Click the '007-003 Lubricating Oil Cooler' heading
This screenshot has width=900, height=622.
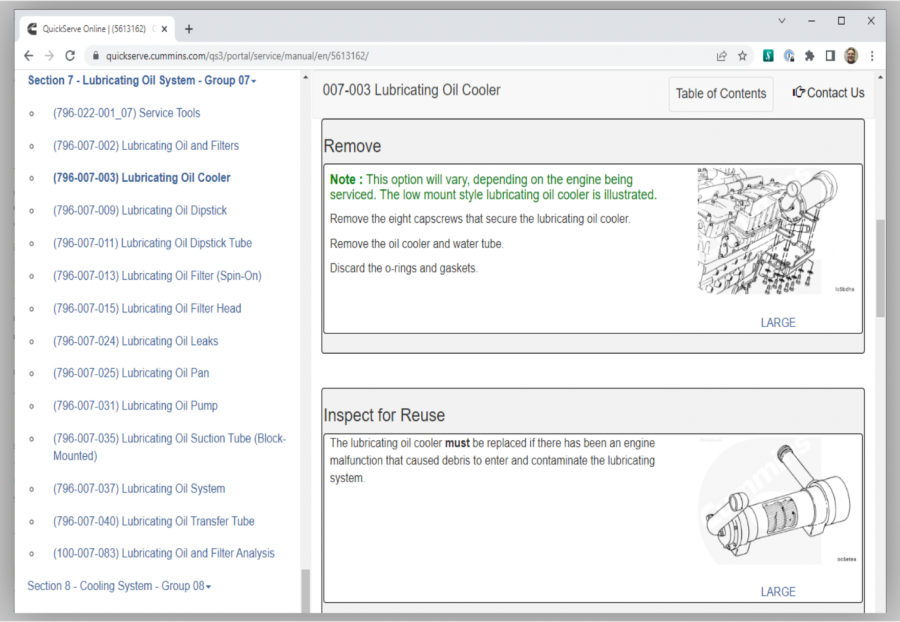[x=412, y=90]
